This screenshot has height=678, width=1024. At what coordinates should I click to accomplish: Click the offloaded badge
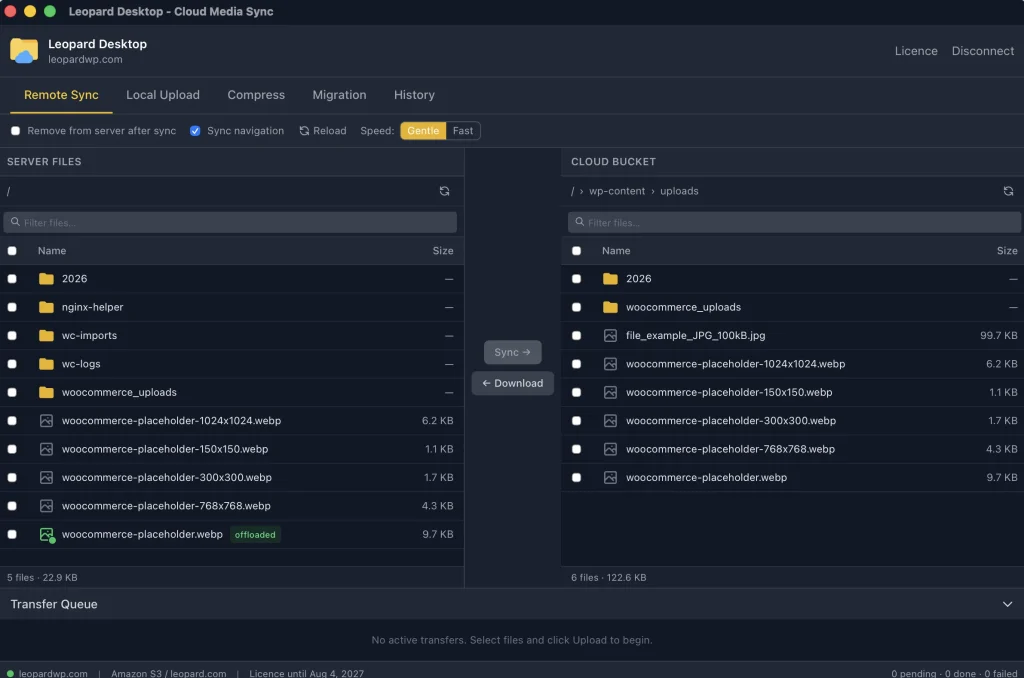pyautogui.click(x=255, y=534)
